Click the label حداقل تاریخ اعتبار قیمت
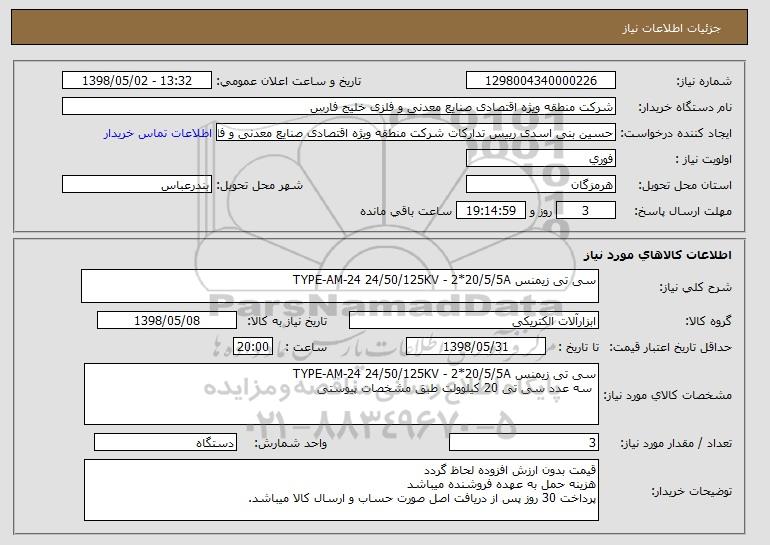The image size is (770, 545). (670, 347)
